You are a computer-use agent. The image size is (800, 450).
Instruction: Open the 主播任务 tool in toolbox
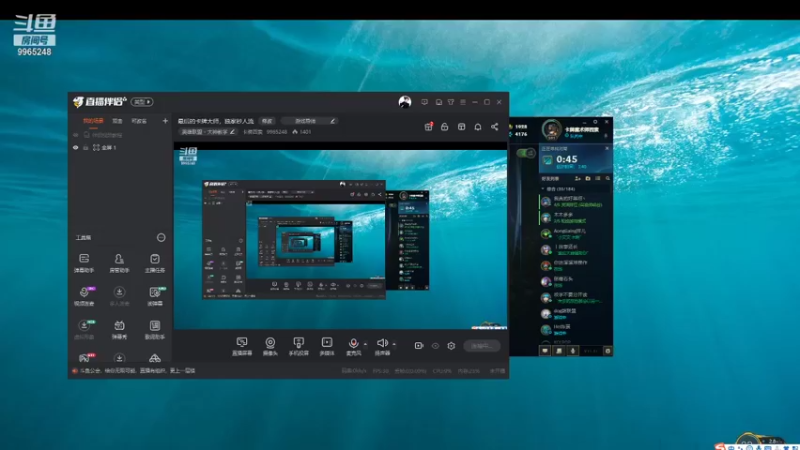pos(155,263)
